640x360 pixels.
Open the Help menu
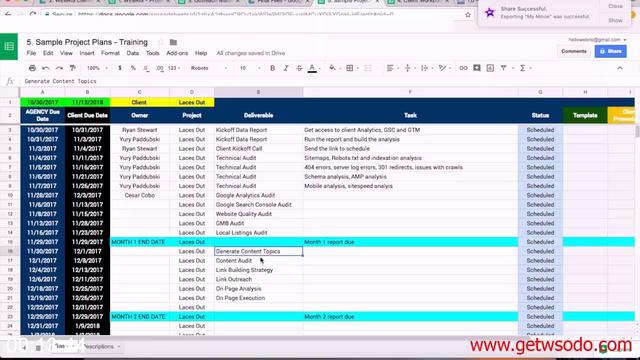201,53
